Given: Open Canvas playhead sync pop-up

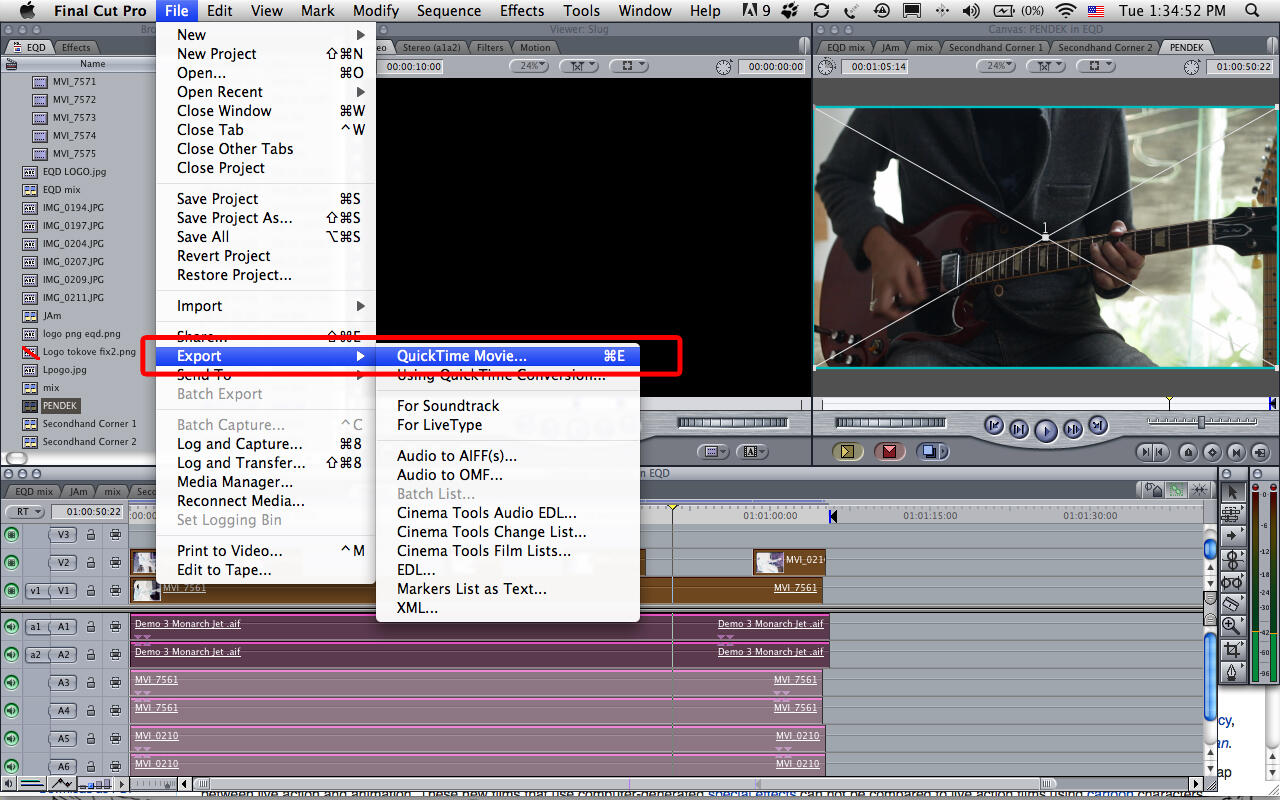Looking at the screenshot, I should pyautogui.click(x=1045, y=66).
